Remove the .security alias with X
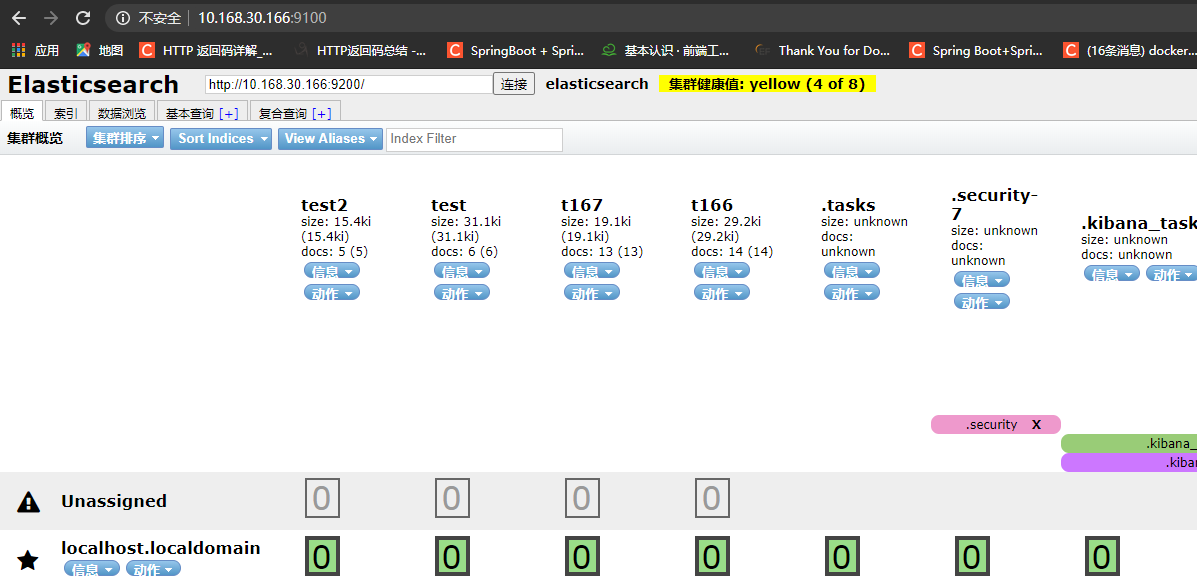 click(1036, 425)
